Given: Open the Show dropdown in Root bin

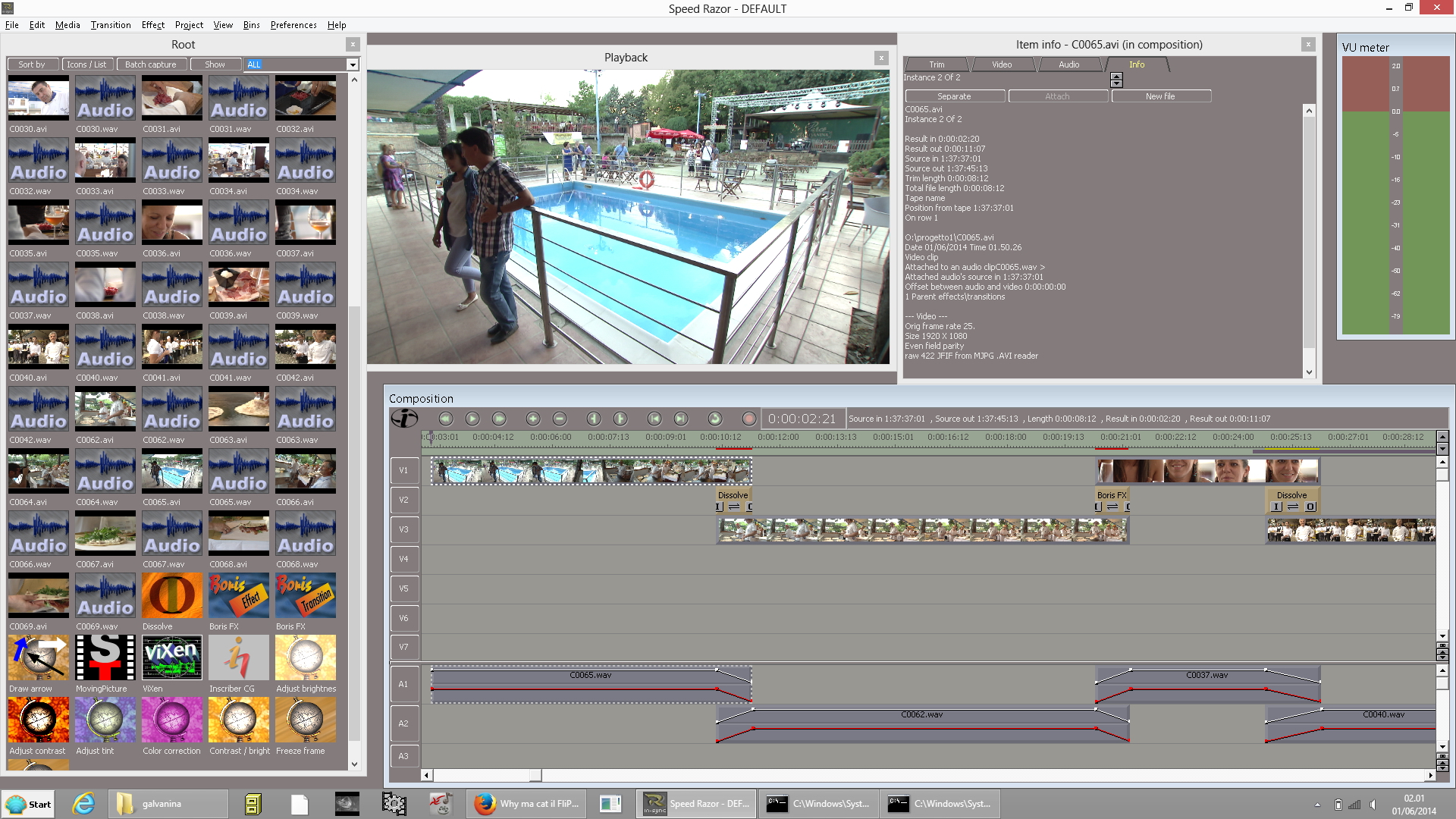Looking at the screenshot, I should 215,64.
